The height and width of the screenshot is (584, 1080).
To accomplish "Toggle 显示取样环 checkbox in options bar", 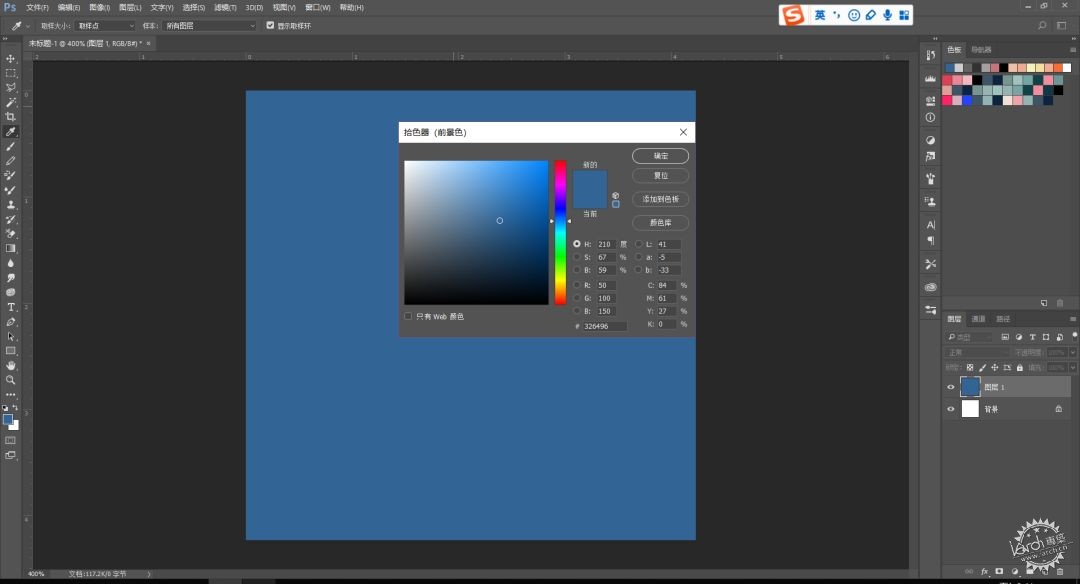I will pyautogui.click(x=270, y=25).
